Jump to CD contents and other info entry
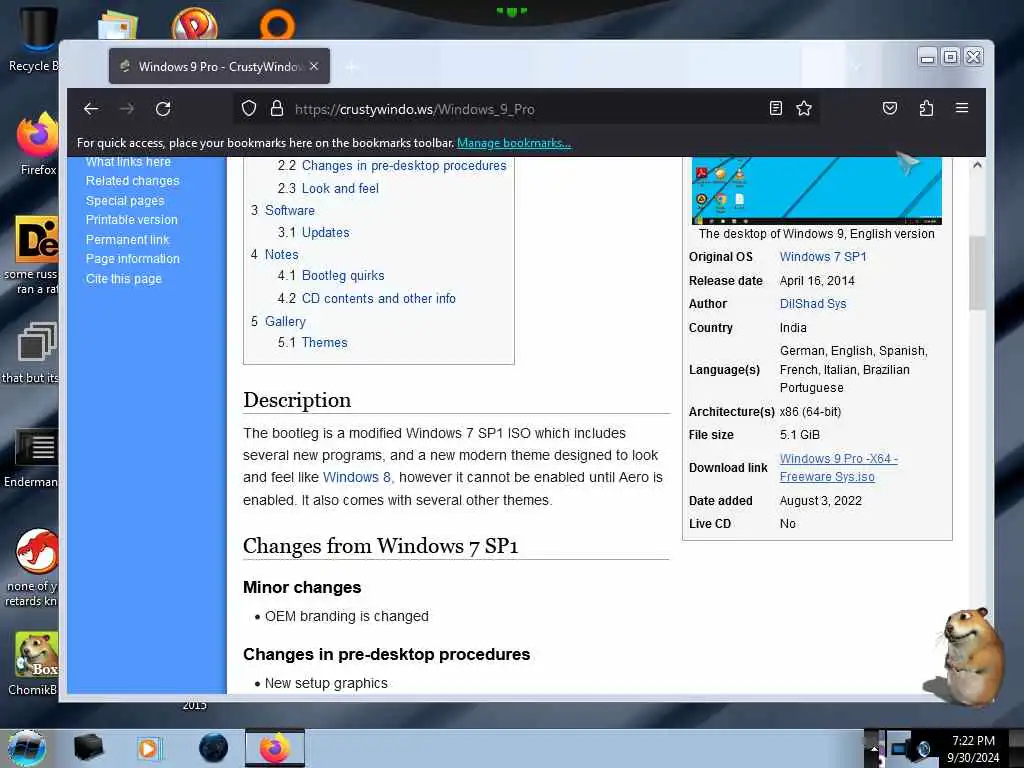The height and width of the screenshot is (768, 1024). 378,298
